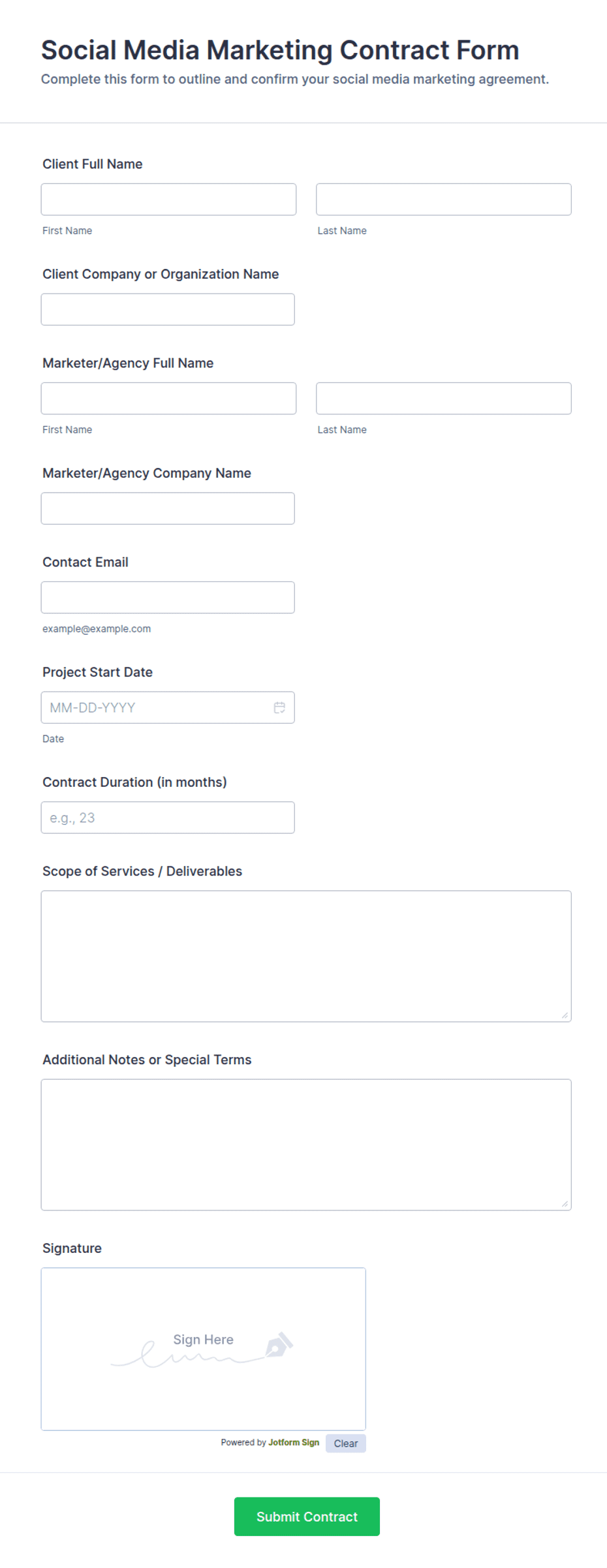
Task: Click the Sign Here signature pad
Action: (x=204, y=1349)
